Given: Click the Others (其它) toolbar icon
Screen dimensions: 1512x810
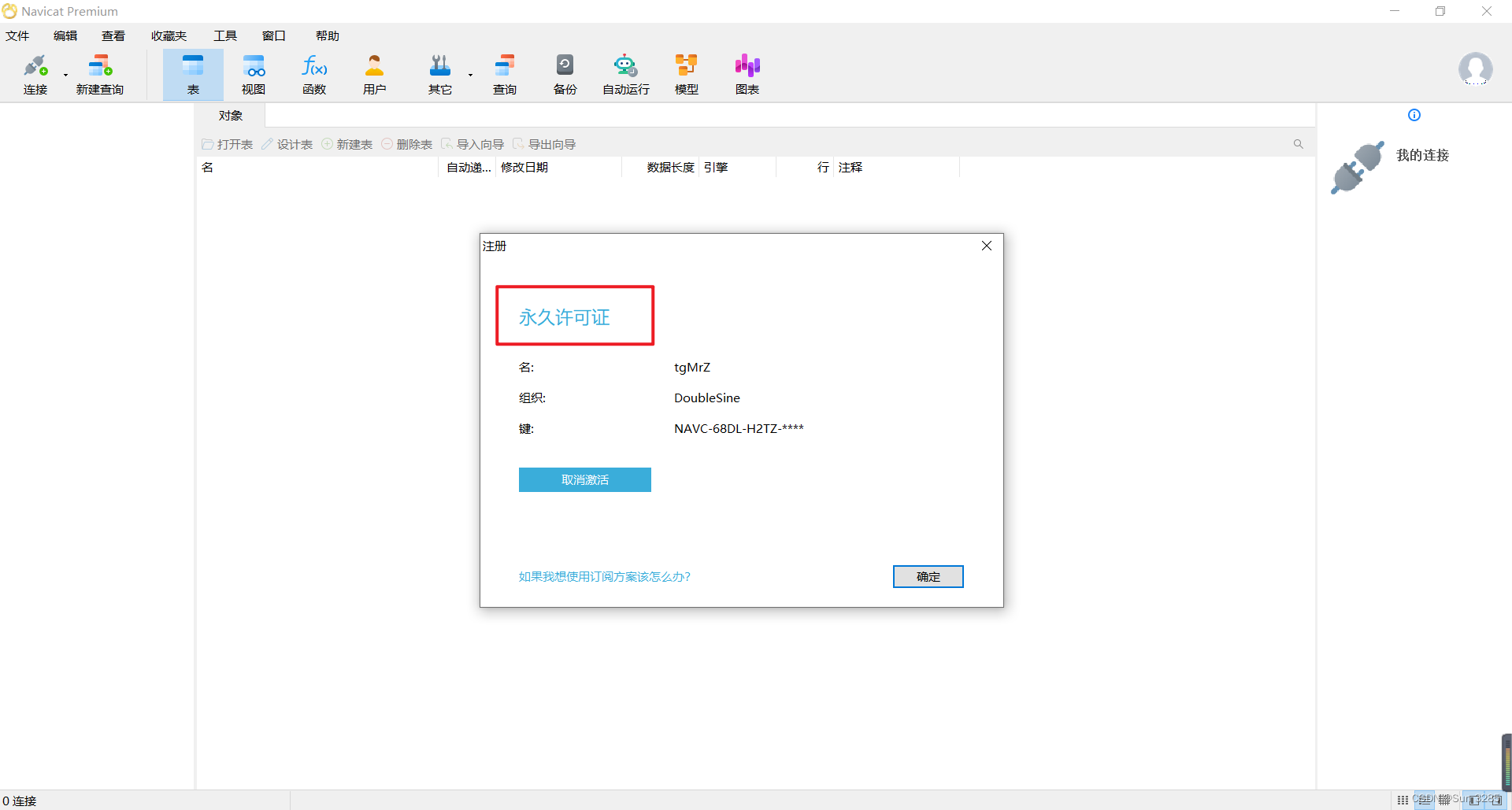Looking at the screenshot, I should [440, 75].
